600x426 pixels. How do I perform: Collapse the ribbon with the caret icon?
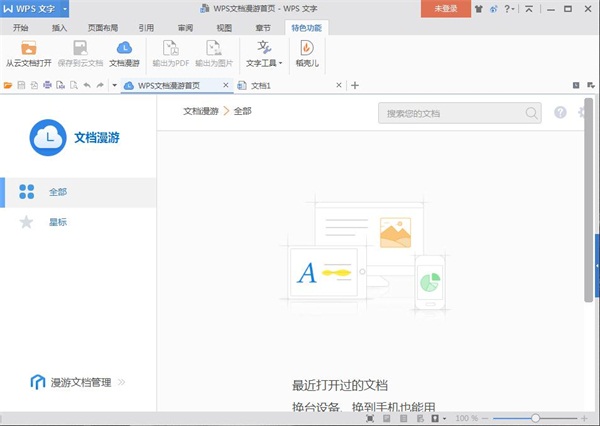click(x=529, y=9)
